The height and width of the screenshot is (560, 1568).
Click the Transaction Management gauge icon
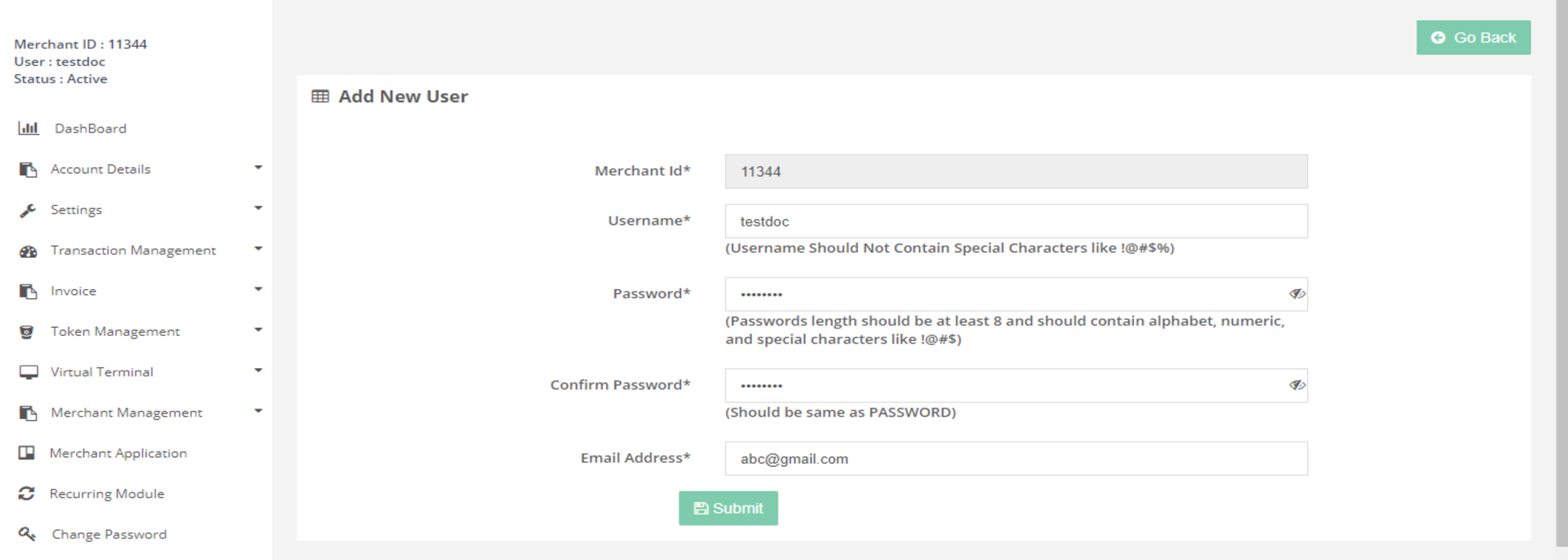click(28, 251)
